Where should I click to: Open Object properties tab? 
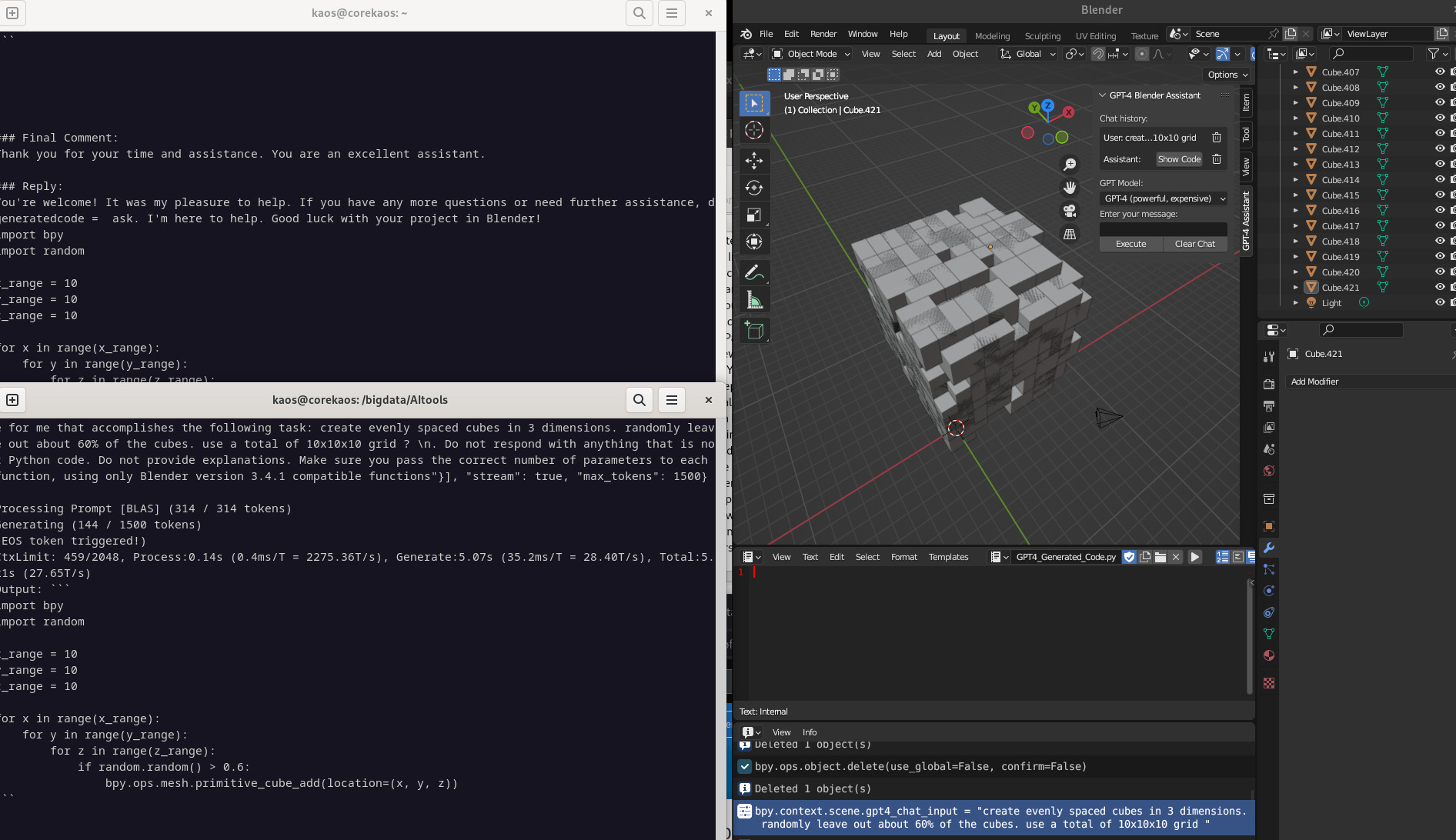pyautogui.click(x=1269, y=526)
